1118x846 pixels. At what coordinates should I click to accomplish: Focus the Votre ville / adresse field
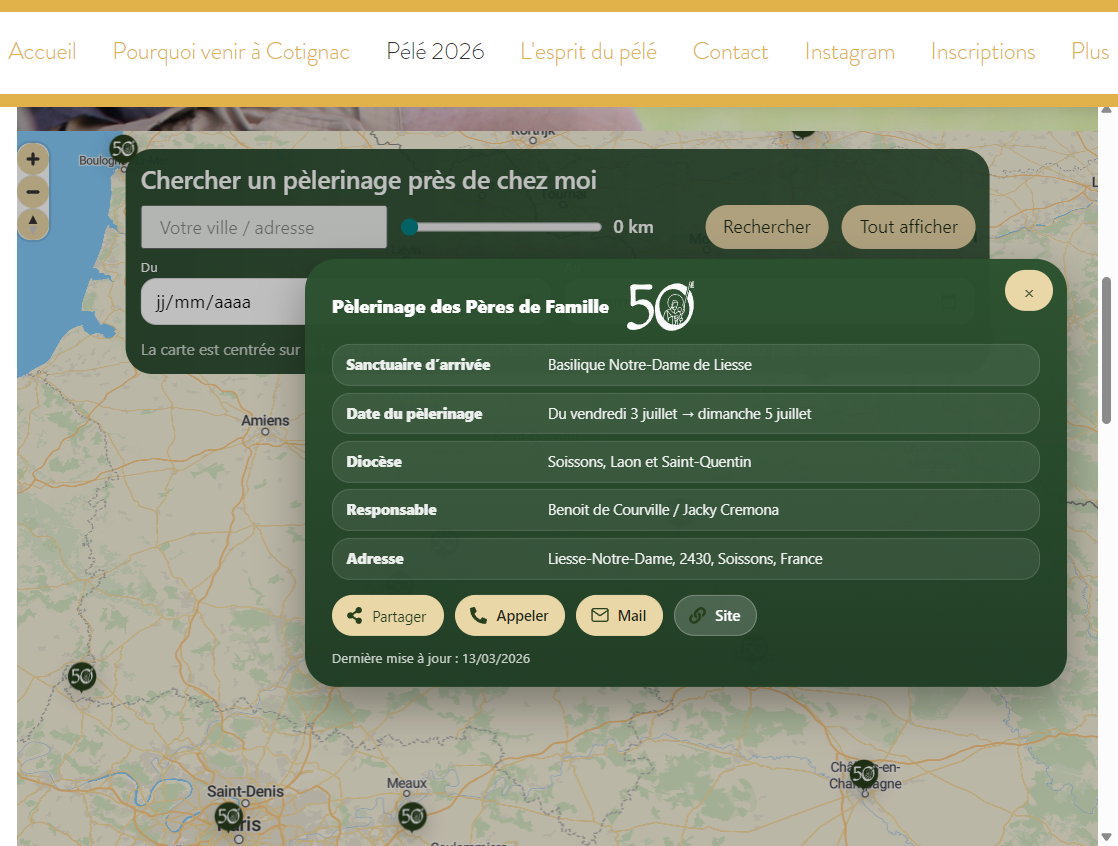tap(264, 227)
